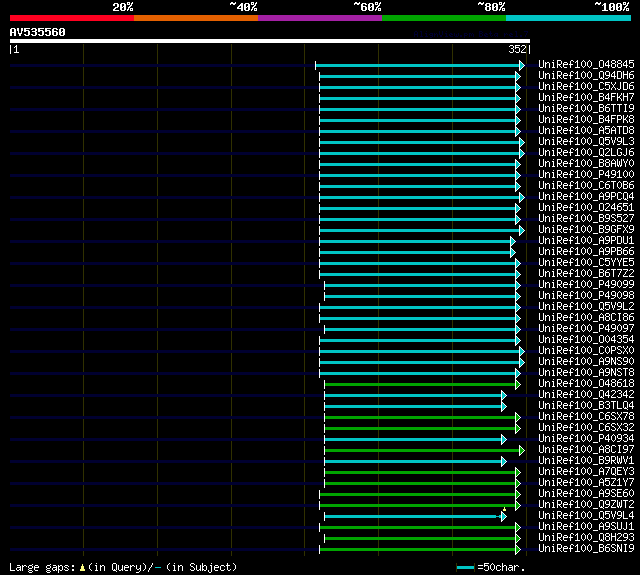640x575 pixels.
Task: Select the purple ~60% legend segment
Action: click(319, 17)
